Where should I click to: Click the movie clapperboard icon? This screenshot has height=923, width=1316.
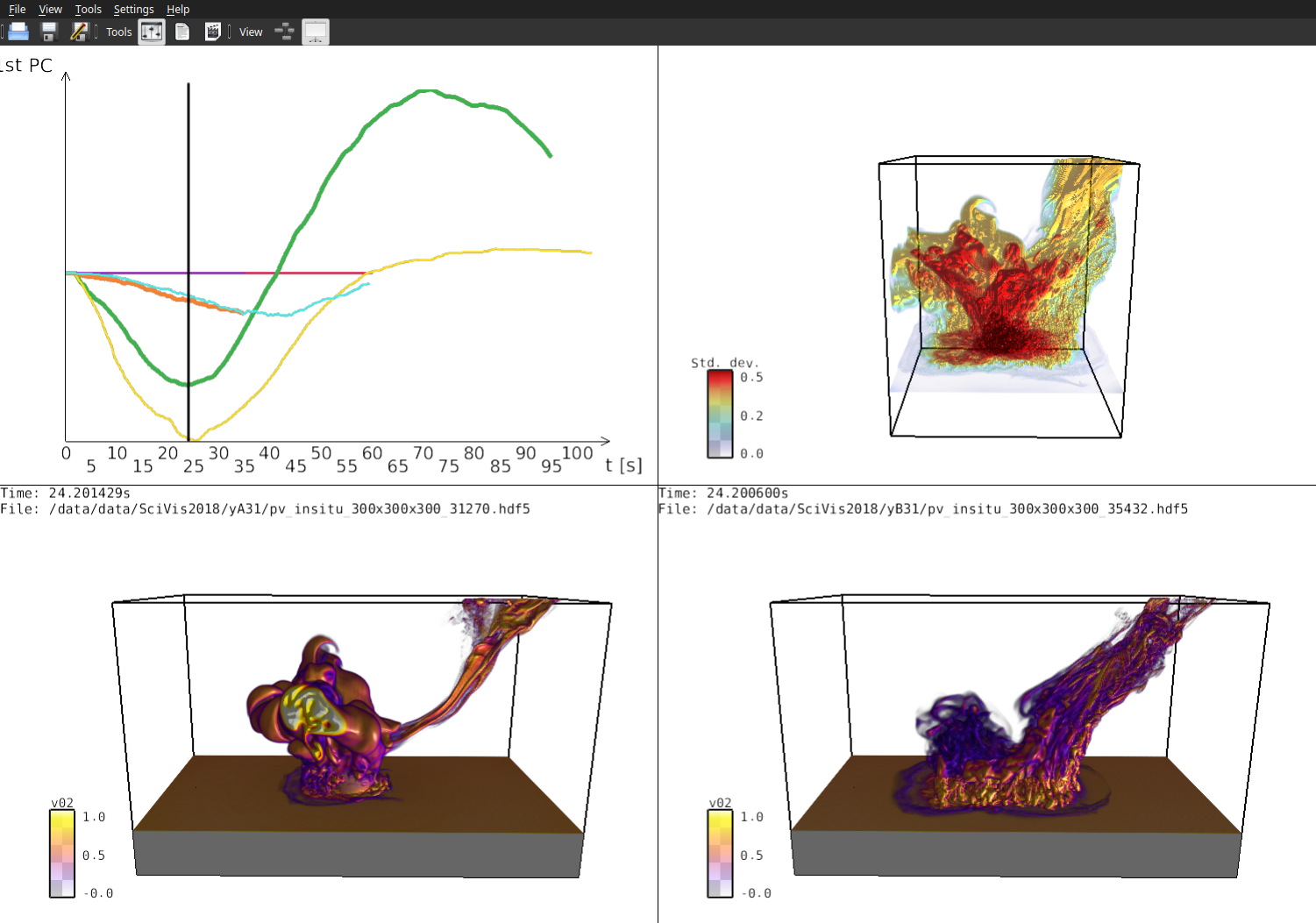click(x=212, y=32)
